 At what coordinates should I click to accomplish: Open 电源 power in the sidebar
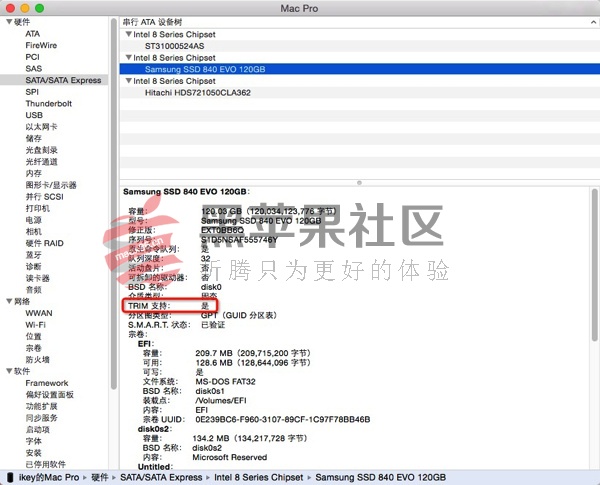tap(34, 220)
